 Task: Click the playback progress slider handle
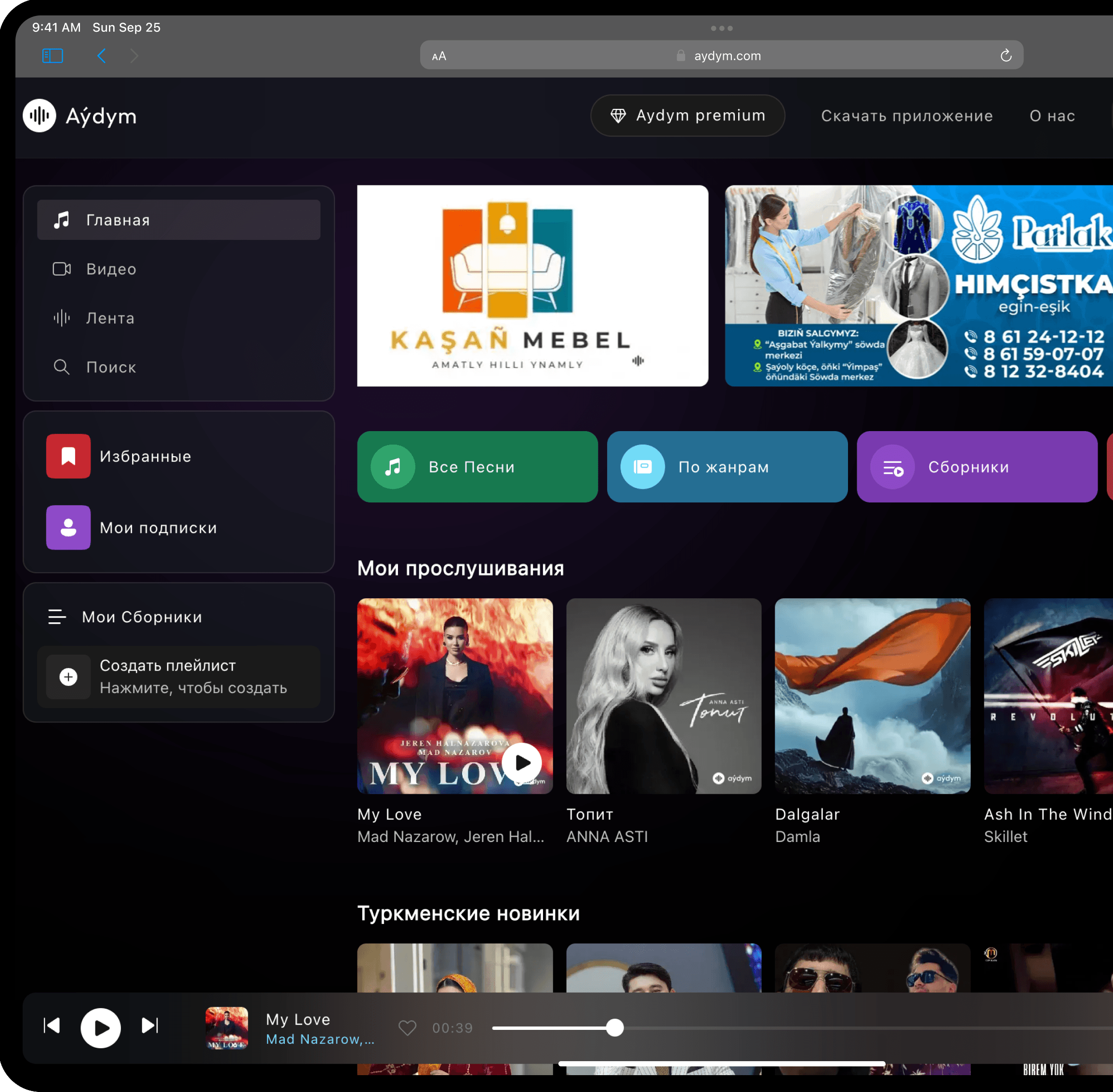click(615, 1028)
